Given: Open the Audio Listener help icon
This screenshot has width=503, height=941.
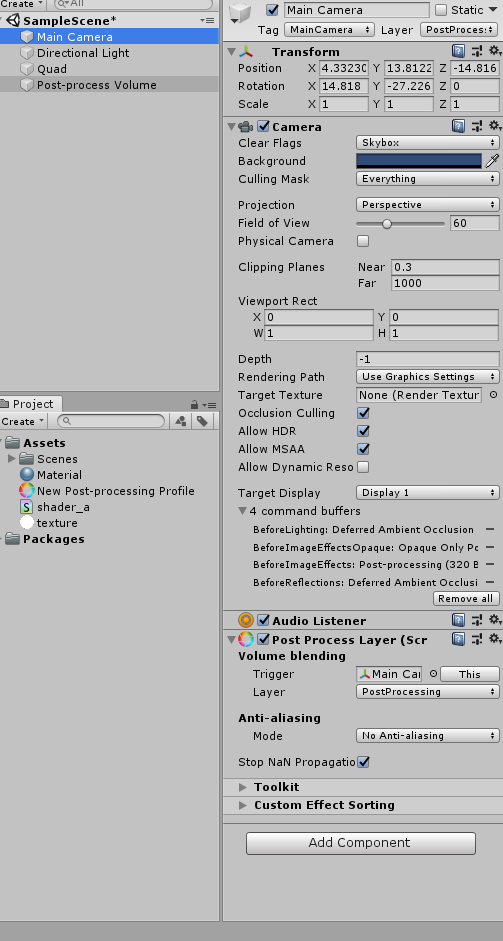Looking at the screenshot, I should pyautogui.click(x=458, y=620).
